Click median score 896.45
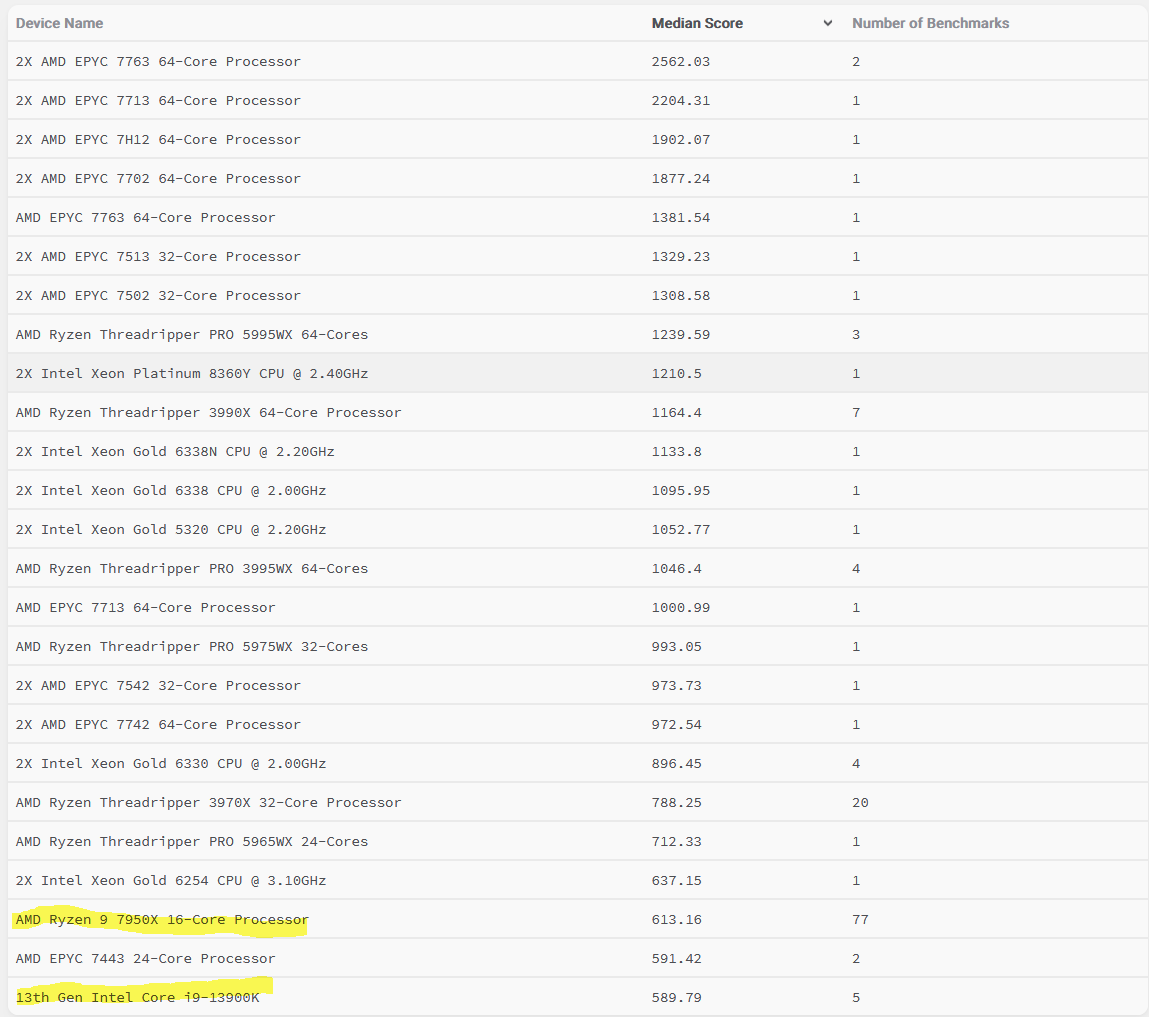This screenshot has height=1017, width=1149. coord(676,763)
